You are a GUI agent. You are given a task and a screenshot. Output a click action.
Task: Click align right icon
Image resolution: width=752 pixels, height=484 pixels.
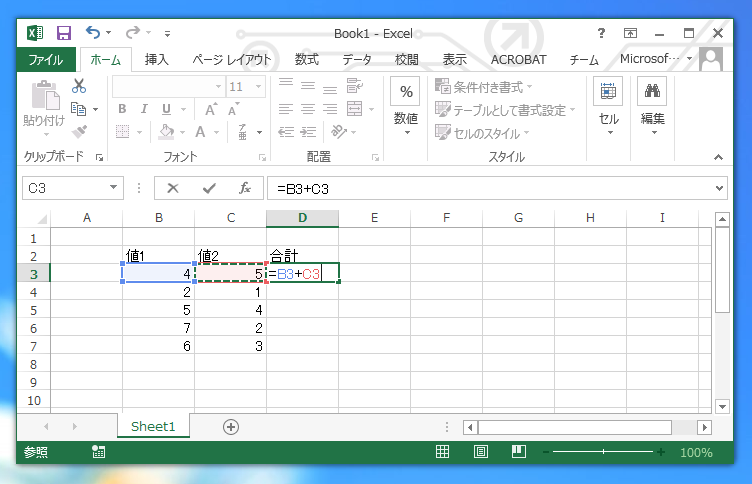pos(330,109)
